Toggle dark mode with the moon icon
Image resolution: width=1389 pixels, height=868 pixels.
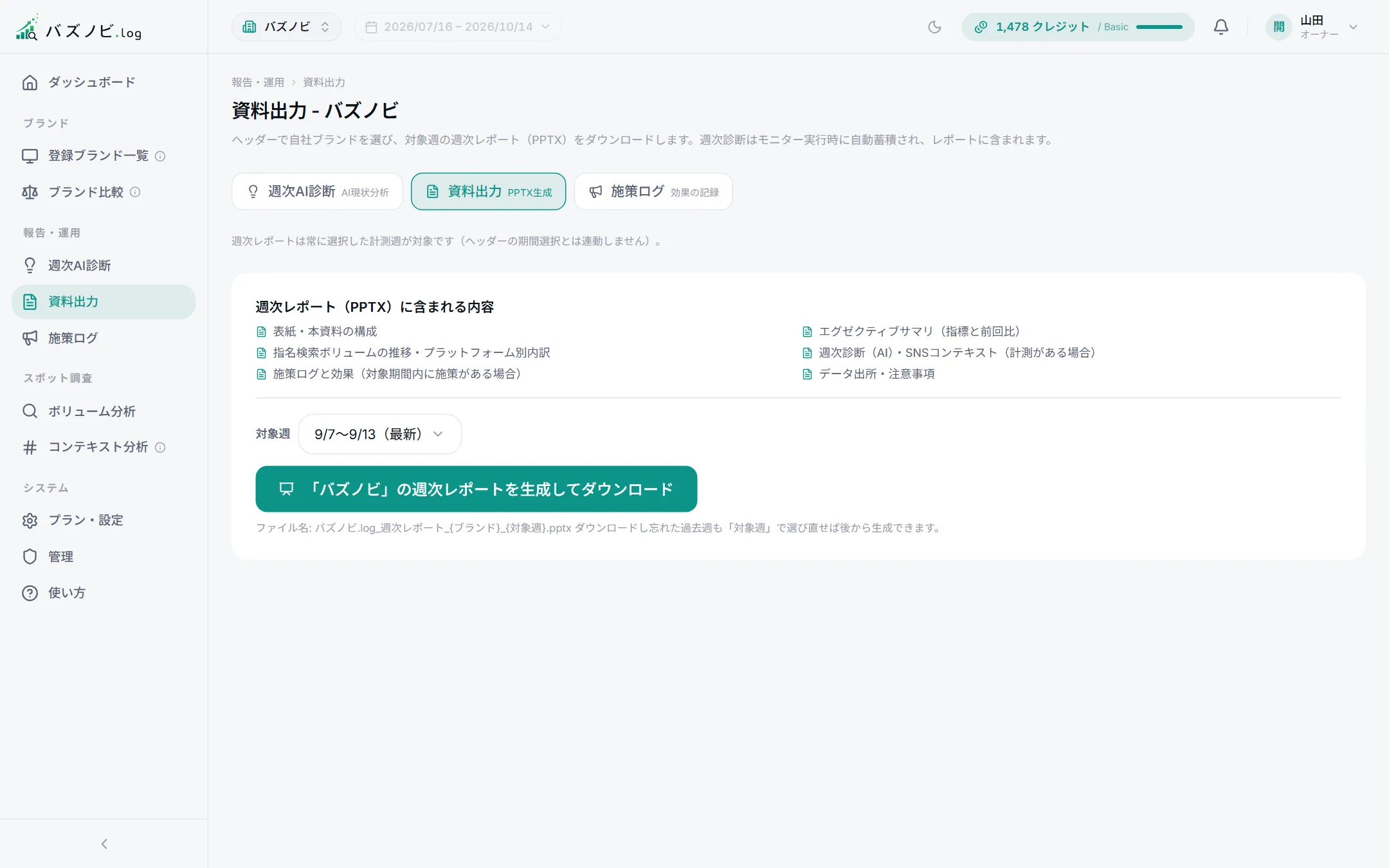click(x=934, y=27)
